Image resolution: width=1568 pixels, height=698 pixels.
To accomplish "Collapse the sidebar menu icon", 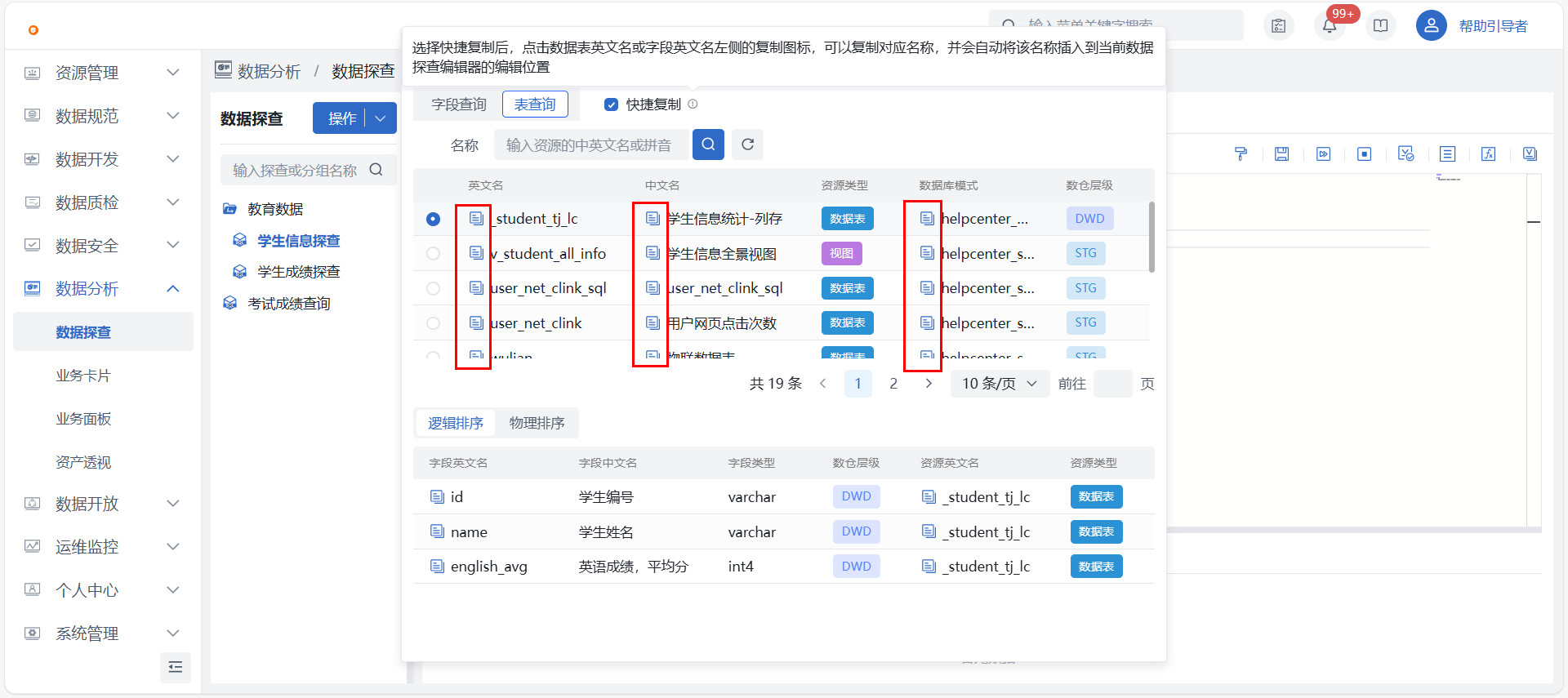I will tap(176, 667).
